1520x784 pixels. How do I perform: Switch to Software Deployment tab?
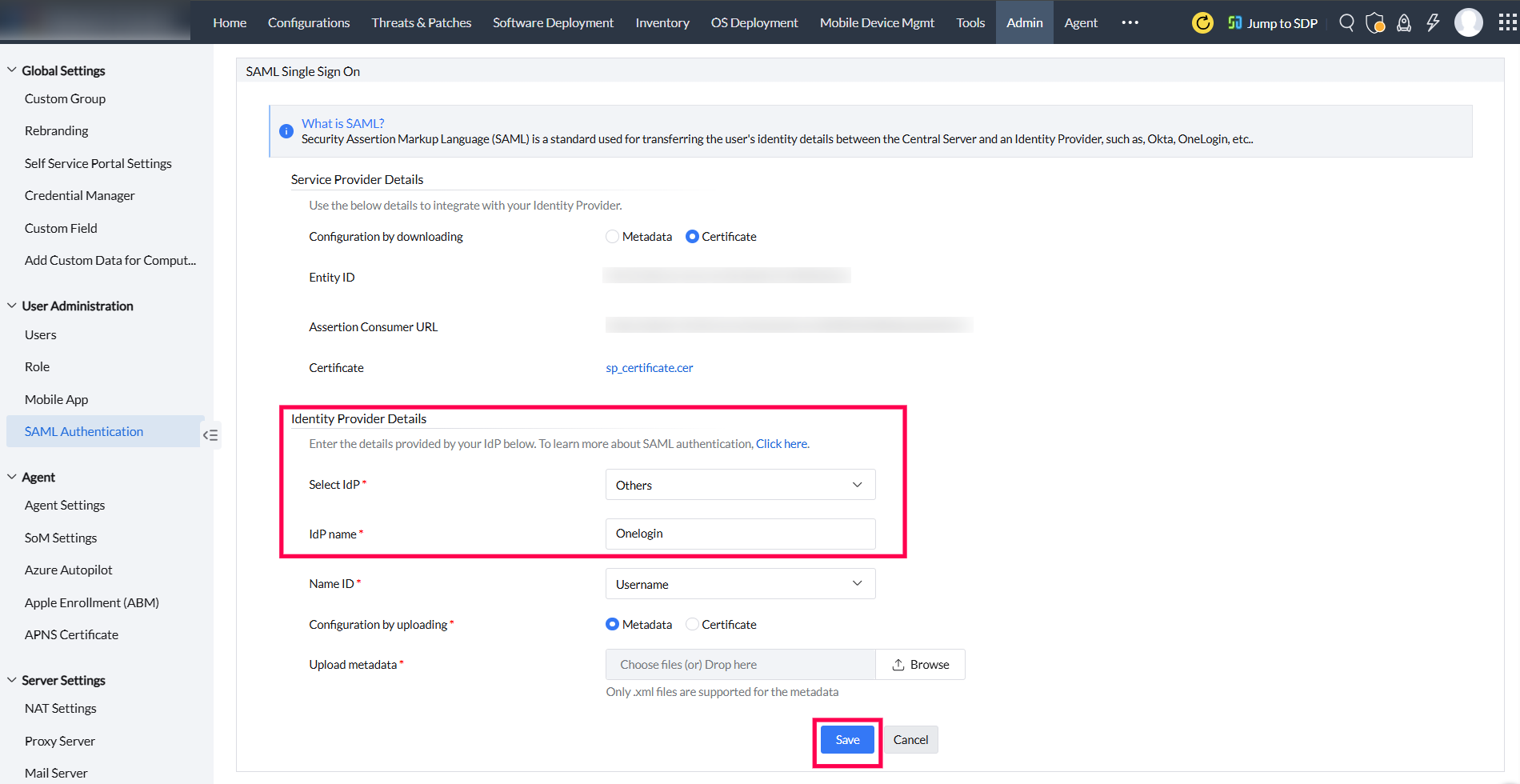(553, 22)
